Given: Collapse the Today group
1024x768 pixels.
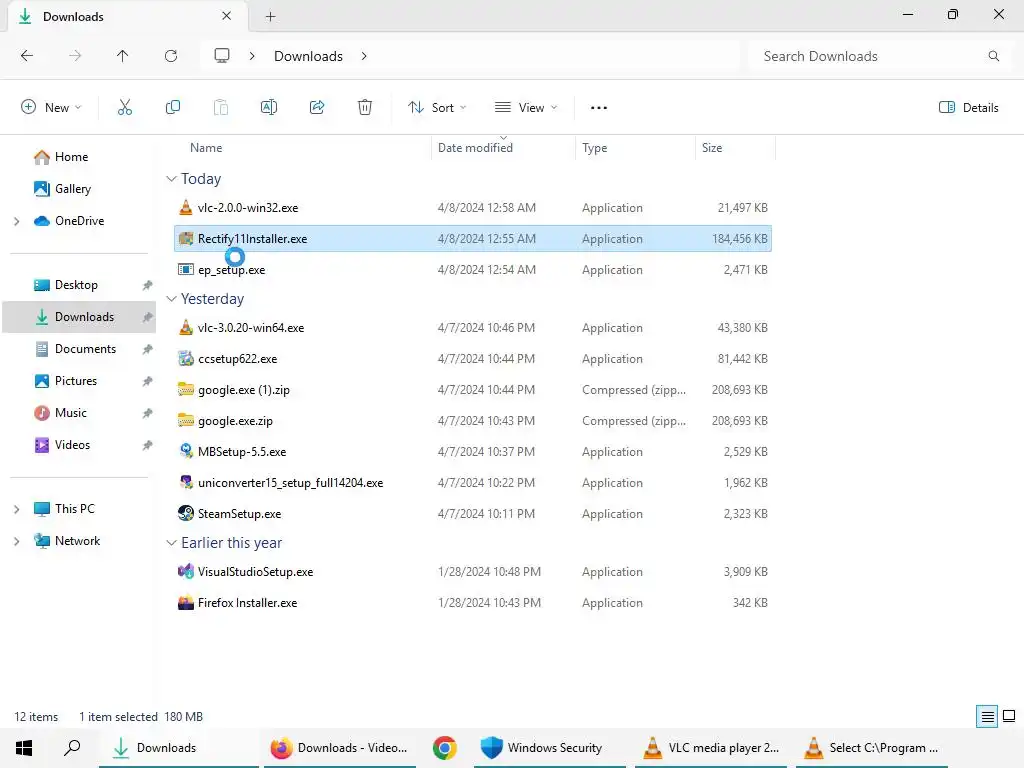Looking at the screenshot, I should [x=171, y=179].
